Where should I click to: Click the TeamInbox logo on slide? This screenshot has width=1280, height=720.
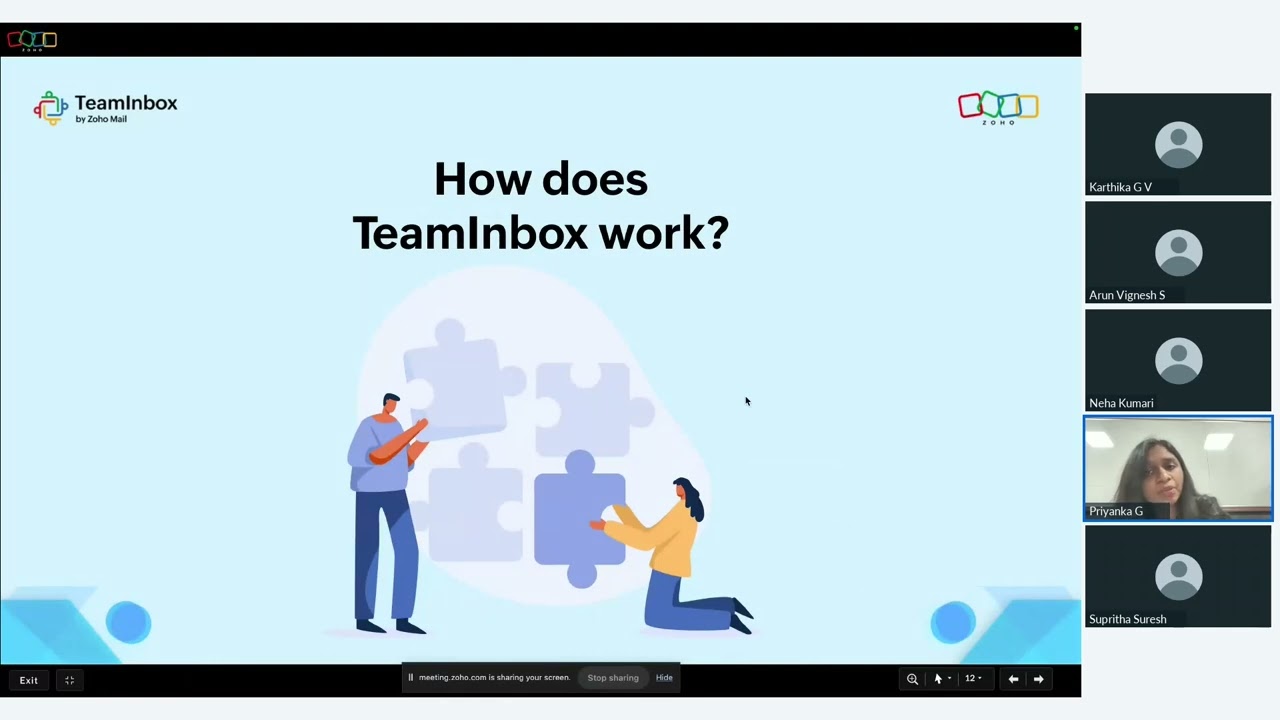[106, 108]
